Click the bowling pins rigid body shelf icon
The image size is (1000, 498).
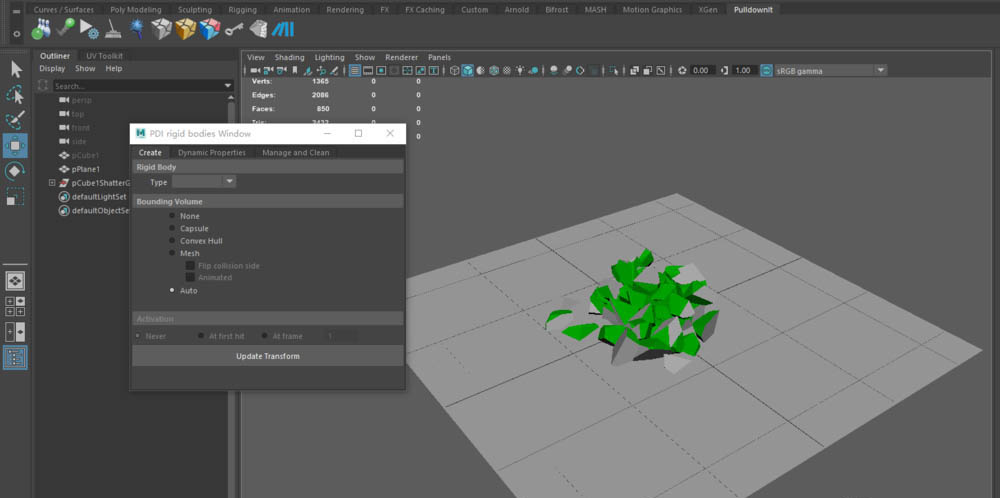pos(41,29)
